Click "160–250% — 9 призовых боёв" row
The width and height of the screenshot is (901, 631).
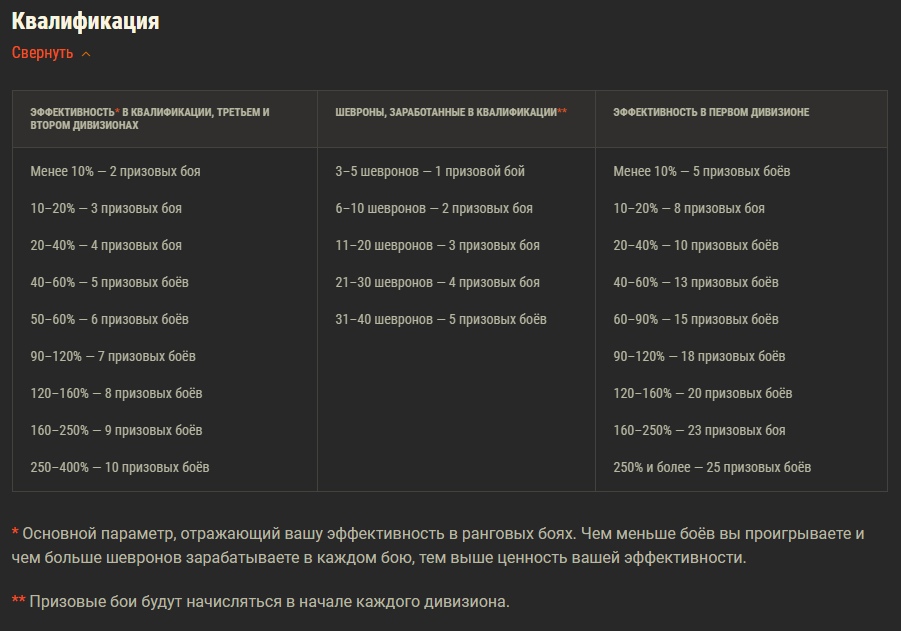pyautogui.click(x=116, y=430)
